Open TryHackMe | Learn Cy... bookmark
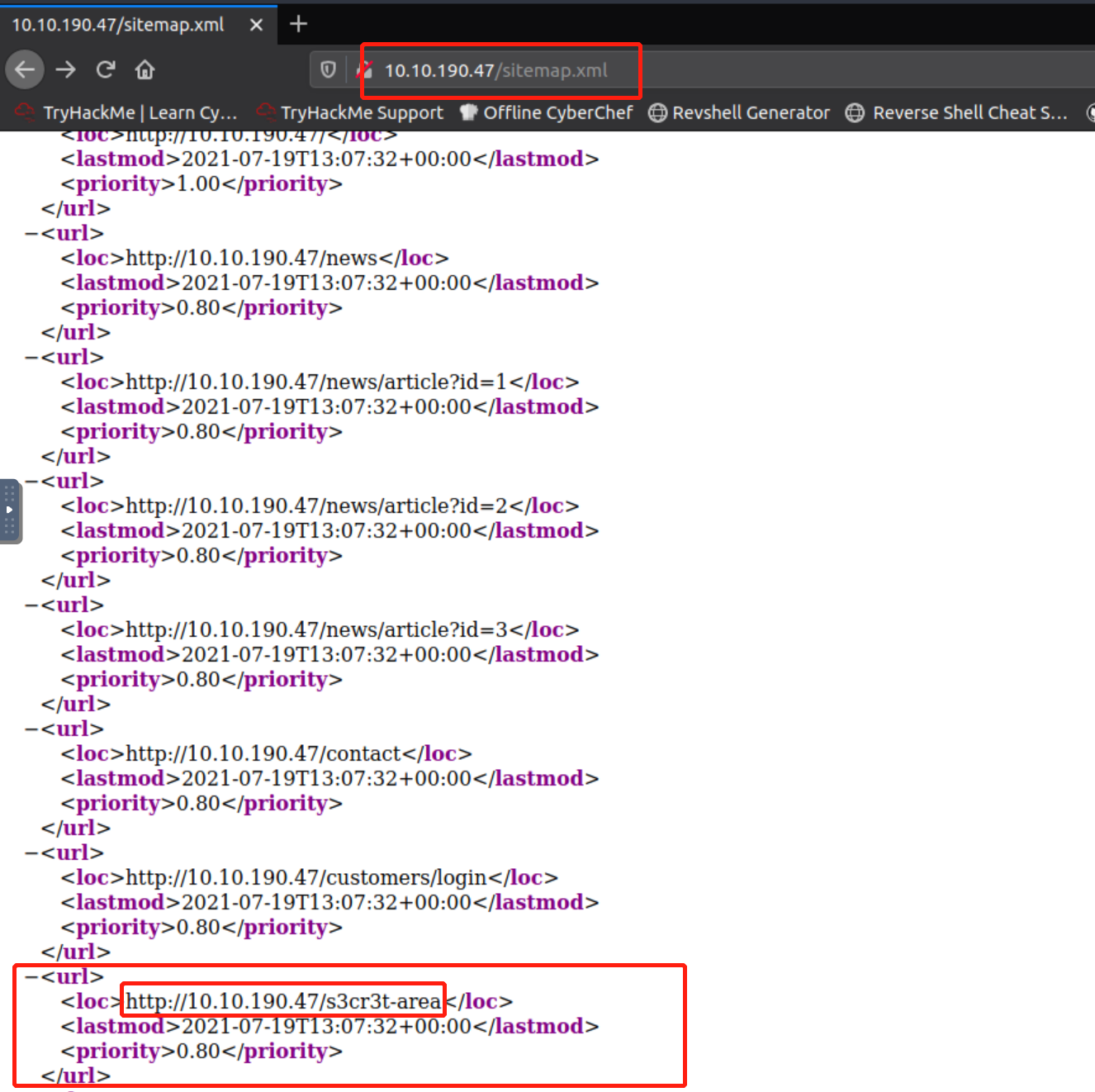This screenshot has height=1092, width=1095. tap(128, 113)
